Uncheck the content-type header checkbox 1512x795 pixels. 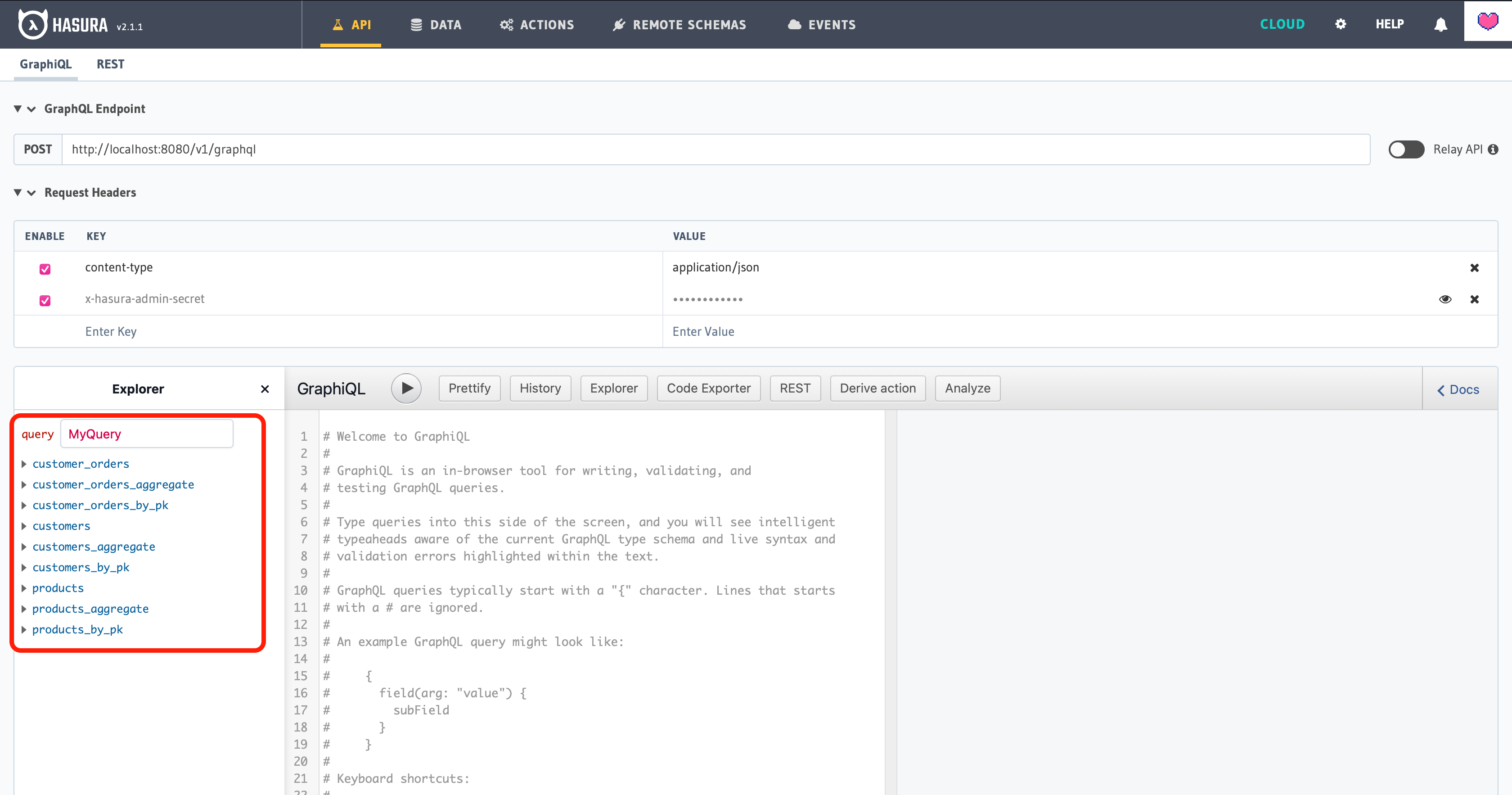click(45, 269)
